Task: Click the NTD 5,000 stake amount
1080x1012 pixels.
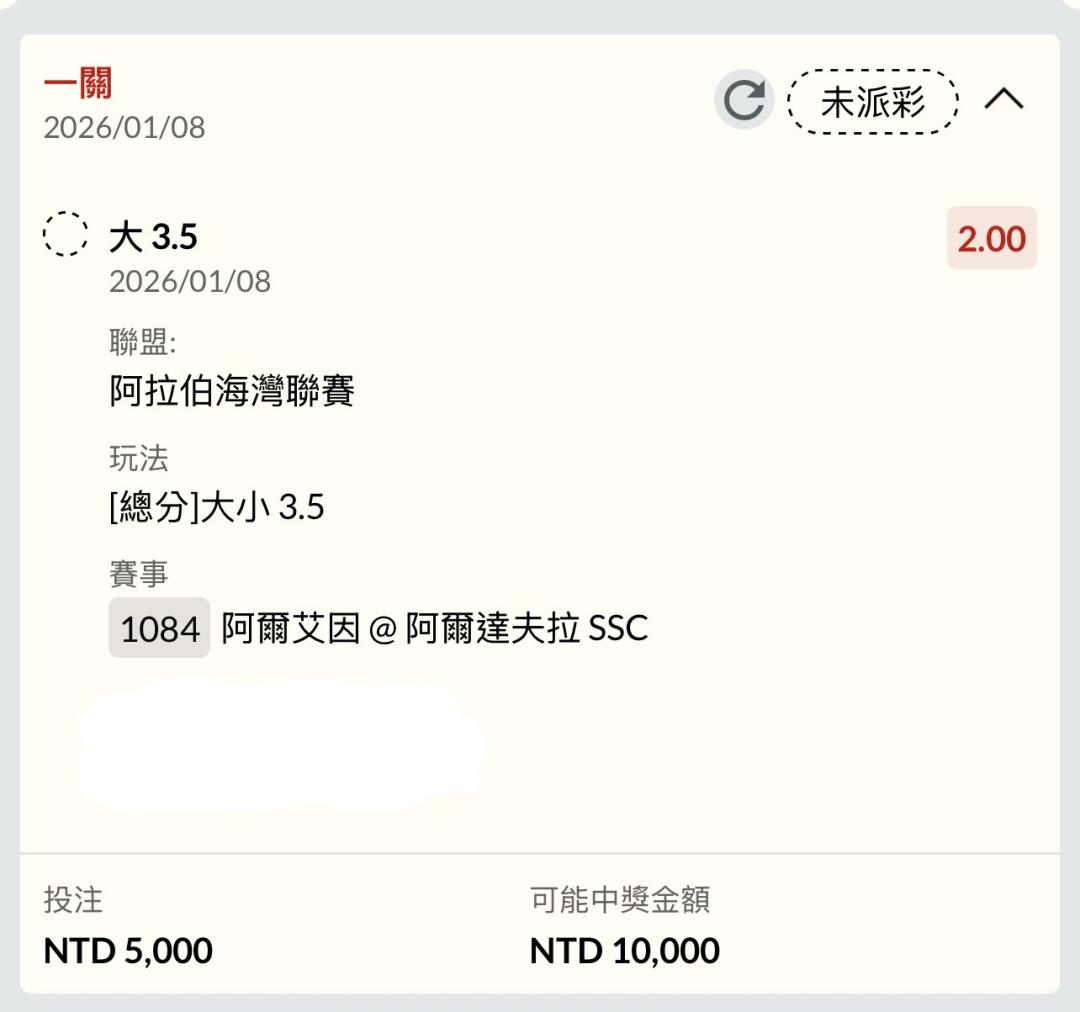Action: pyautogui.click(x=128, y=950)
